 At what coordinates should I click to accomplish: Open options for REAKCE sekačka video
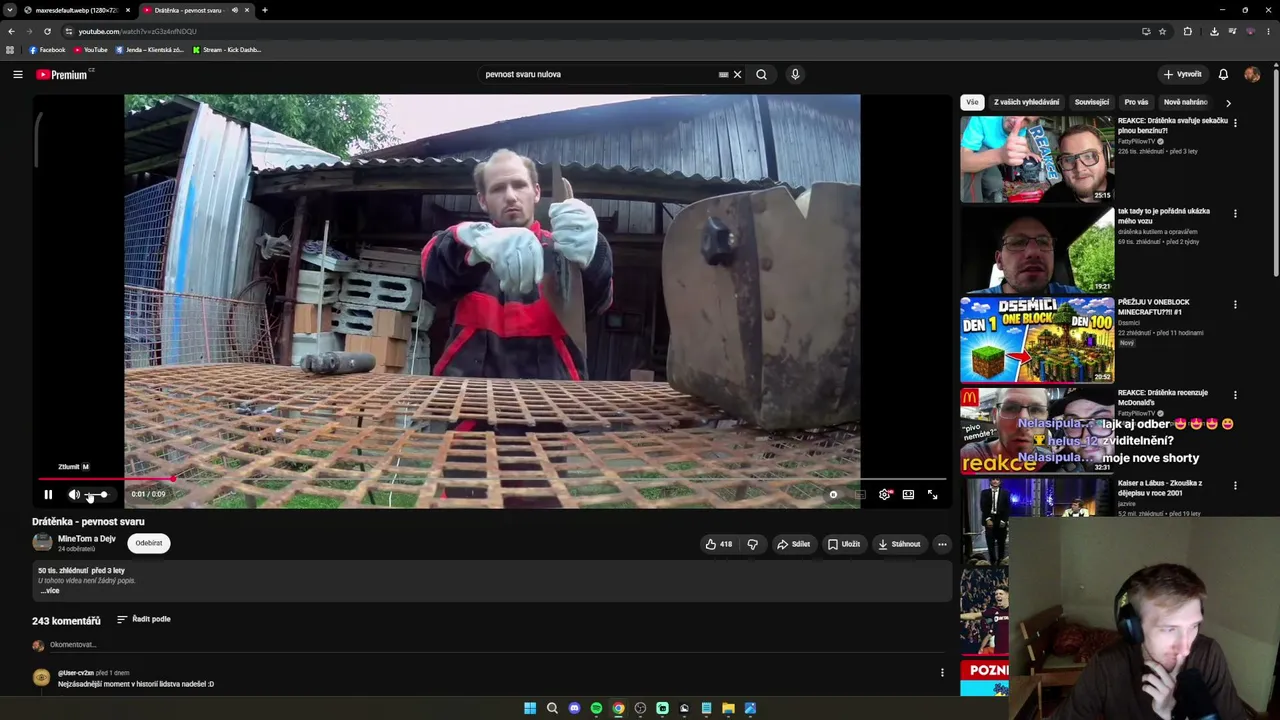[1235, 123]
